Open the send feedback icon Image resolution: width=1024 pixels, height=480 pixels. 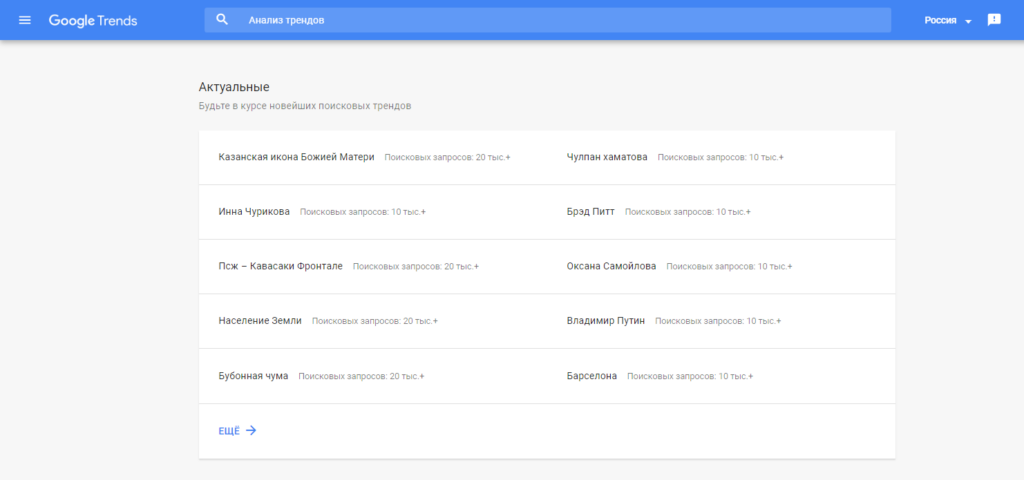click(x=993, y=20)
